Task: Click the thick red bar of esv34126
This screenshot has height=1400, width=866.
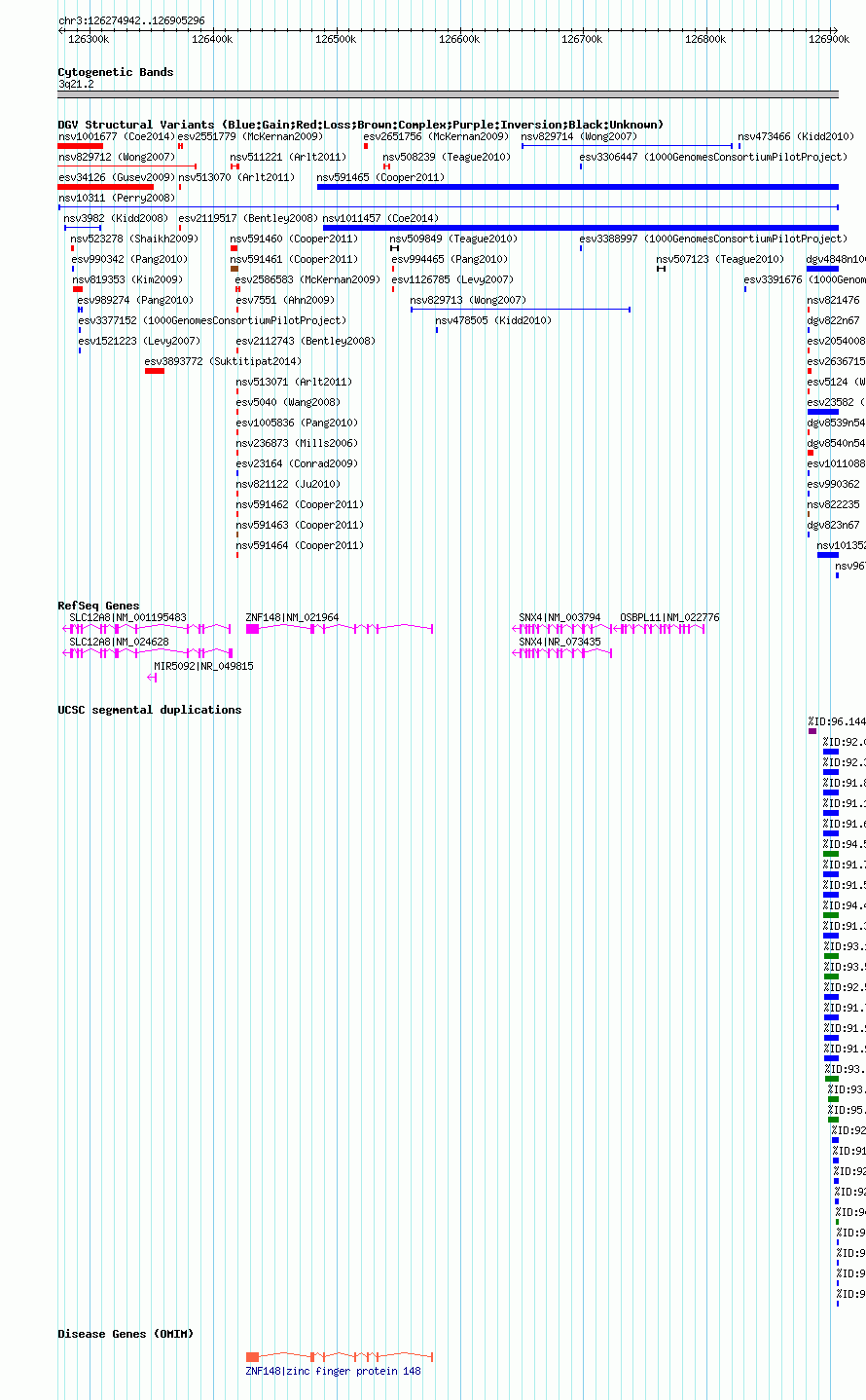Action: pyautogui.click(x=105, y=187)
